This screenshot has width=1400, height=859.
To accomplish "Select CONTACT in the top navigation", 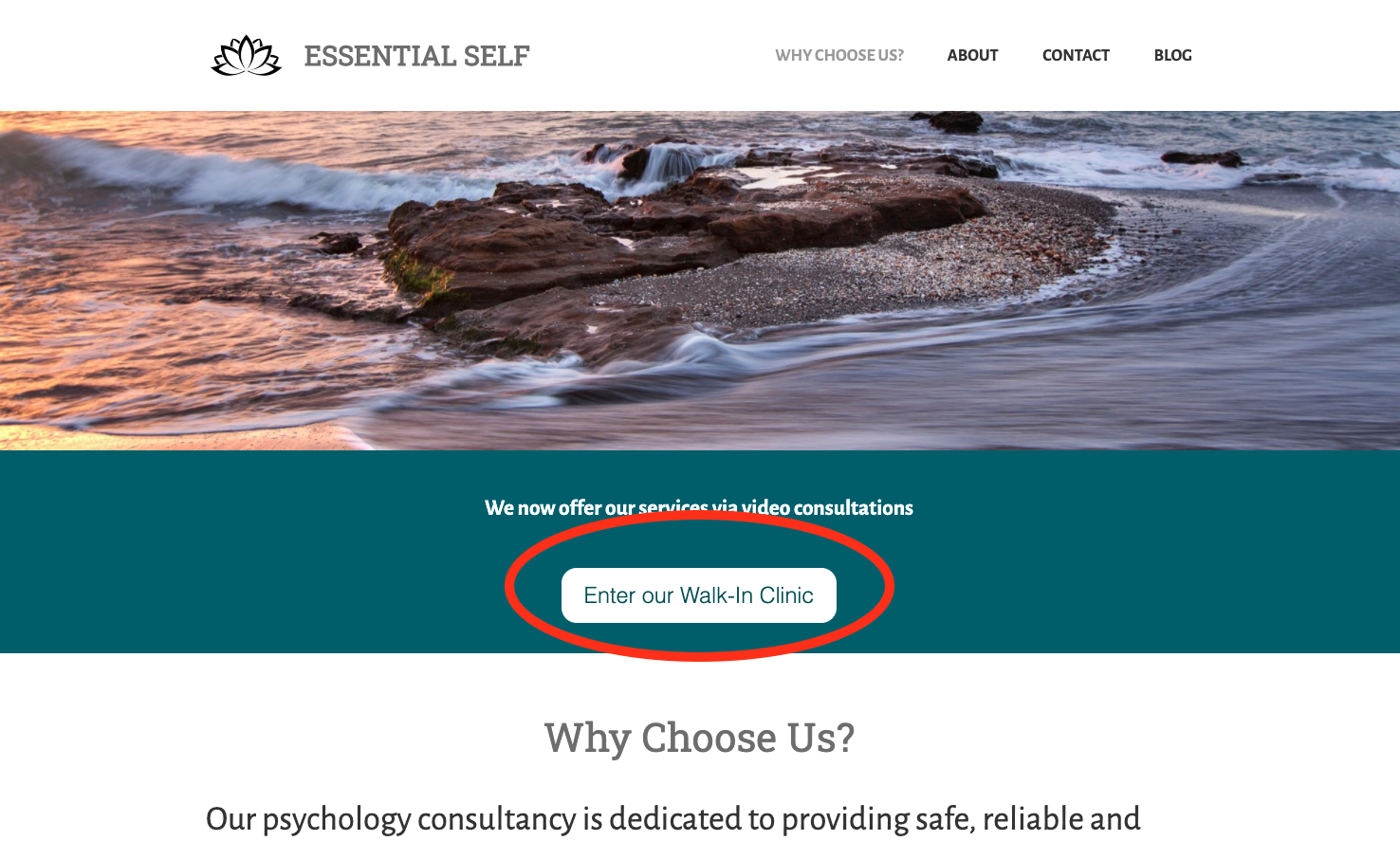I will click(x=1076, y=55).
